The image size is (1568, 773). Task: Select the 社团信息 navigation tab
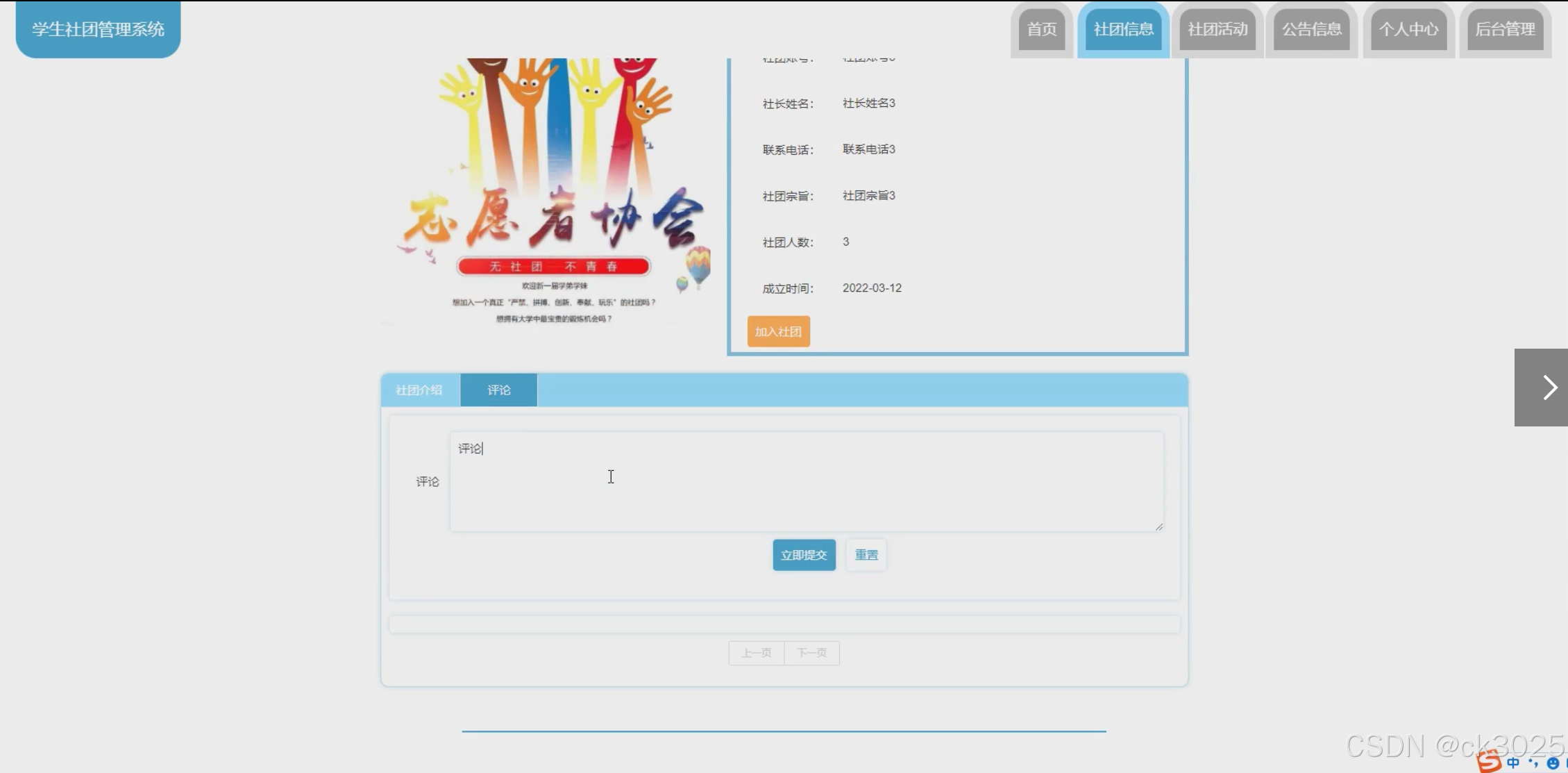(1123, 29)
